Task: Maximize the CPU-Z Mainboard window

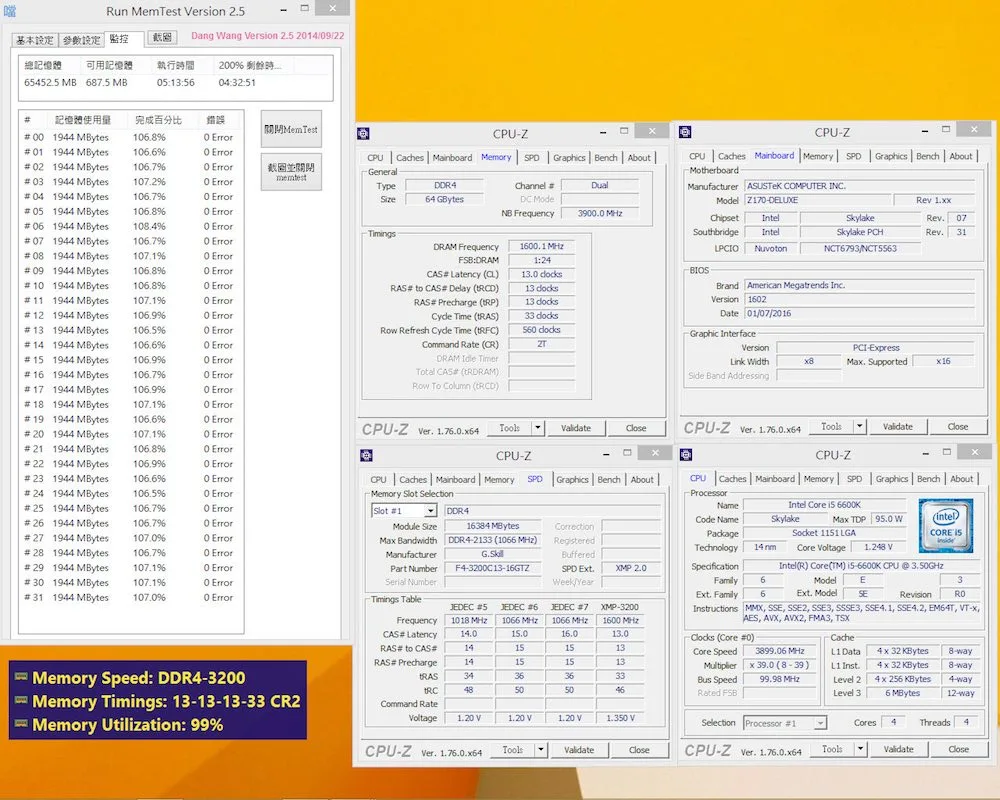Action: [x=946, y=130]
